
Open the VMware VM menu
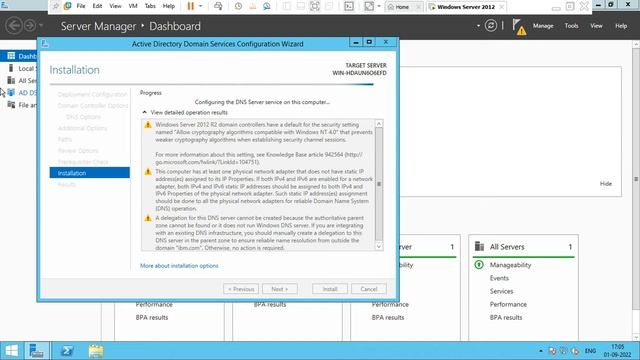[133, 6]
